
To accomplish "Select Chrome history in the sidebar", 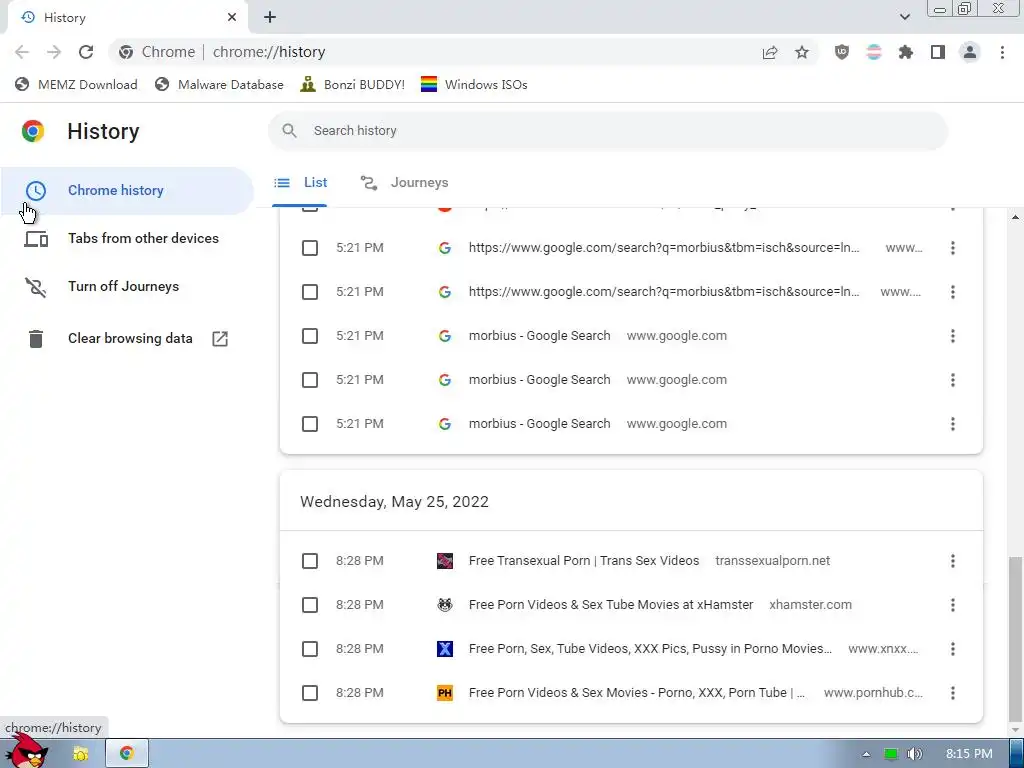I will pyautogui.click(x=127, y=191).
